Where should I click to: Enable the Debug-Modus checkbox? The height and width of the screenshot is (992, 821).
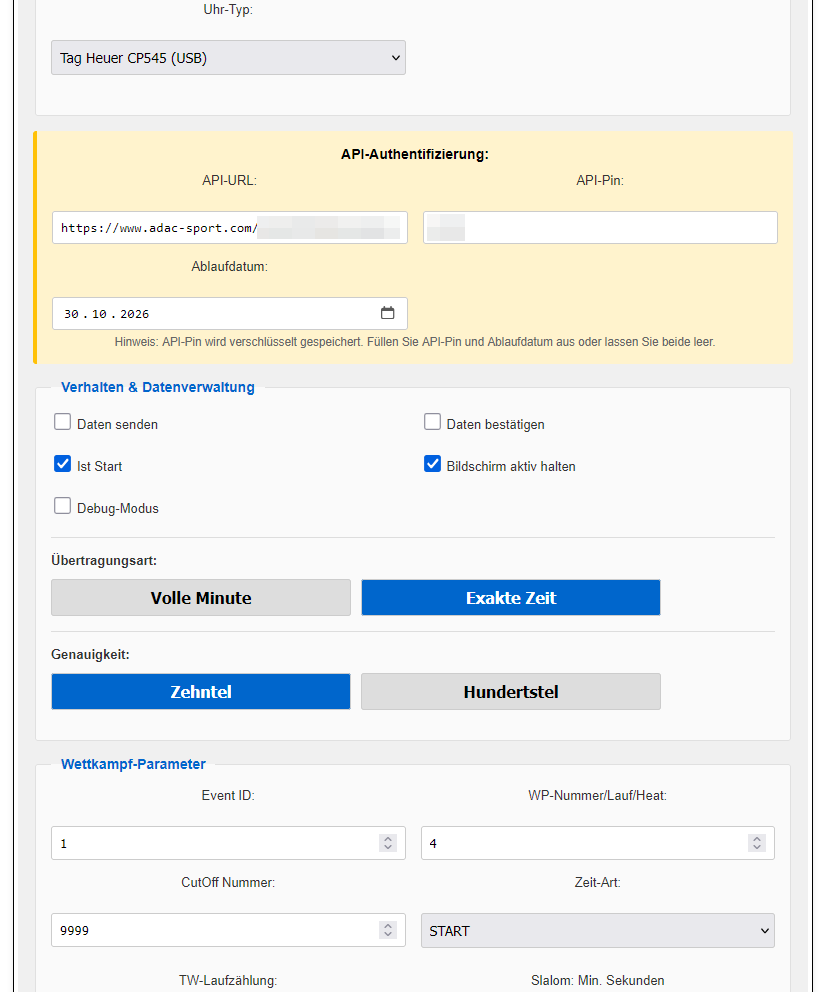click(x=63, y=505)
